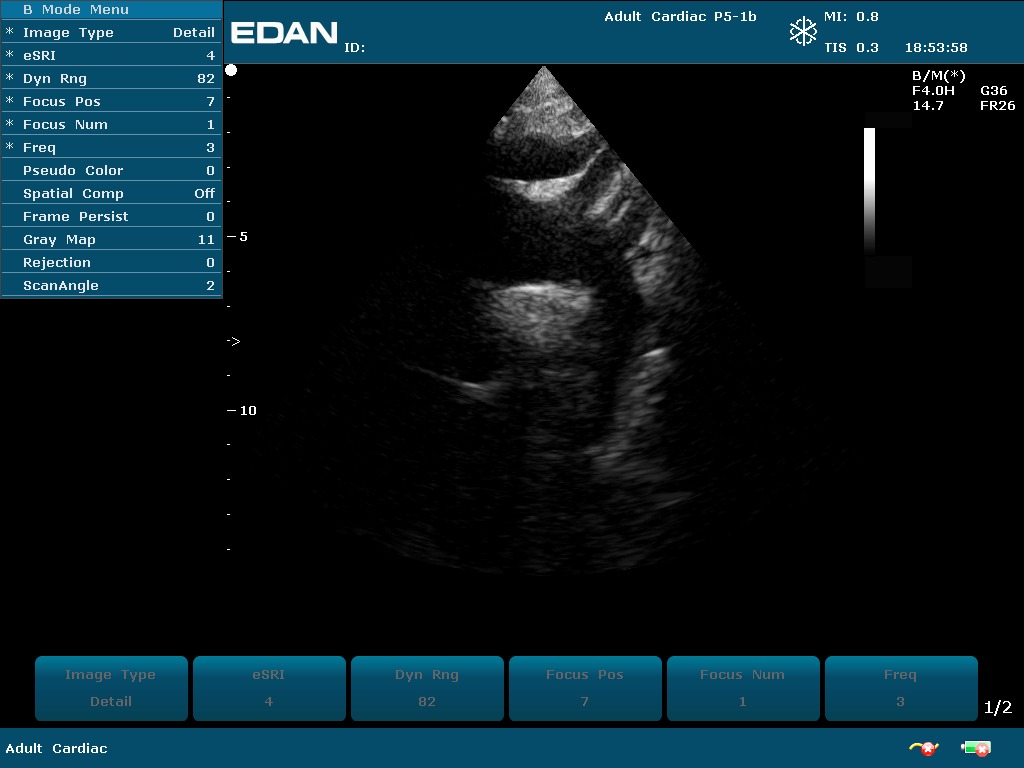
Task: Click the focus position arrow marker
Action: tap(233, 342)
